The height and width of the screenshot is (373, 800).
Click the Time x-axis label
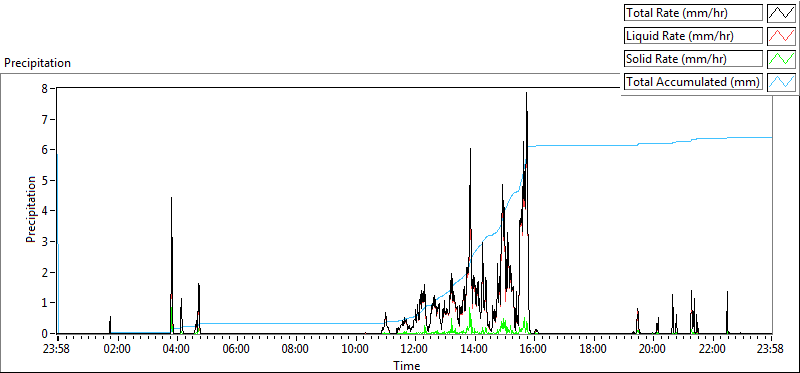(x=407, y=365)
